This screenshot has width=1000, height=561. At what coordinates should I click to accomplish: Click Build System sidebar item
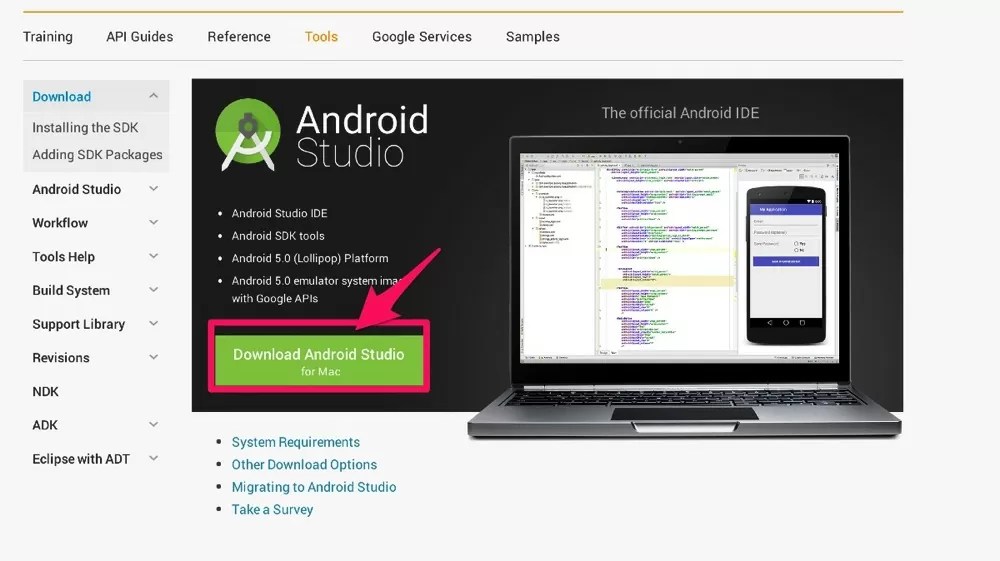[71, 291]
